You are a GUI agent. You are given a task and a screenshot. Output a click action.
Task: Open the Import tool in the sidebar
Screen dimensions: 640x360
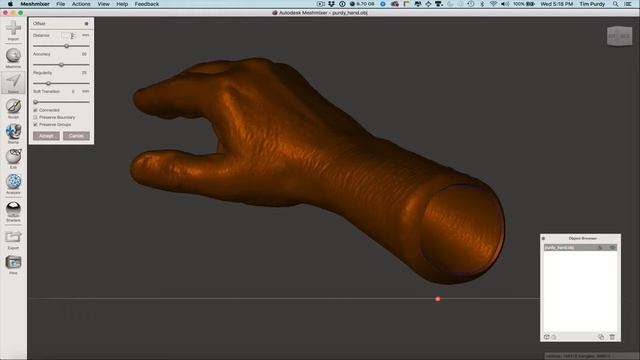[x=13, y=30]
